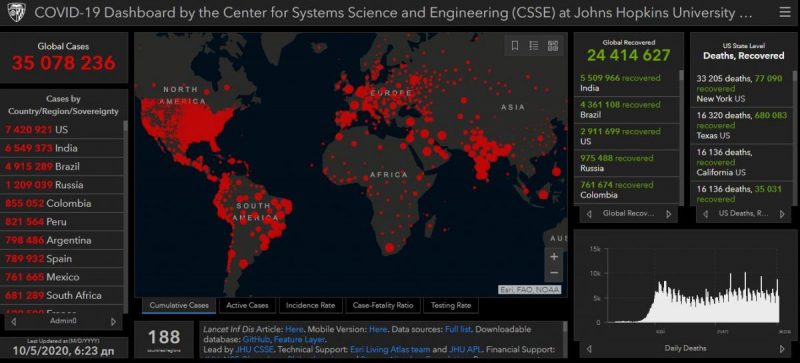
Task: Click the Esri, FAO, NOAA map attribution
Action: tap(530, 290)
